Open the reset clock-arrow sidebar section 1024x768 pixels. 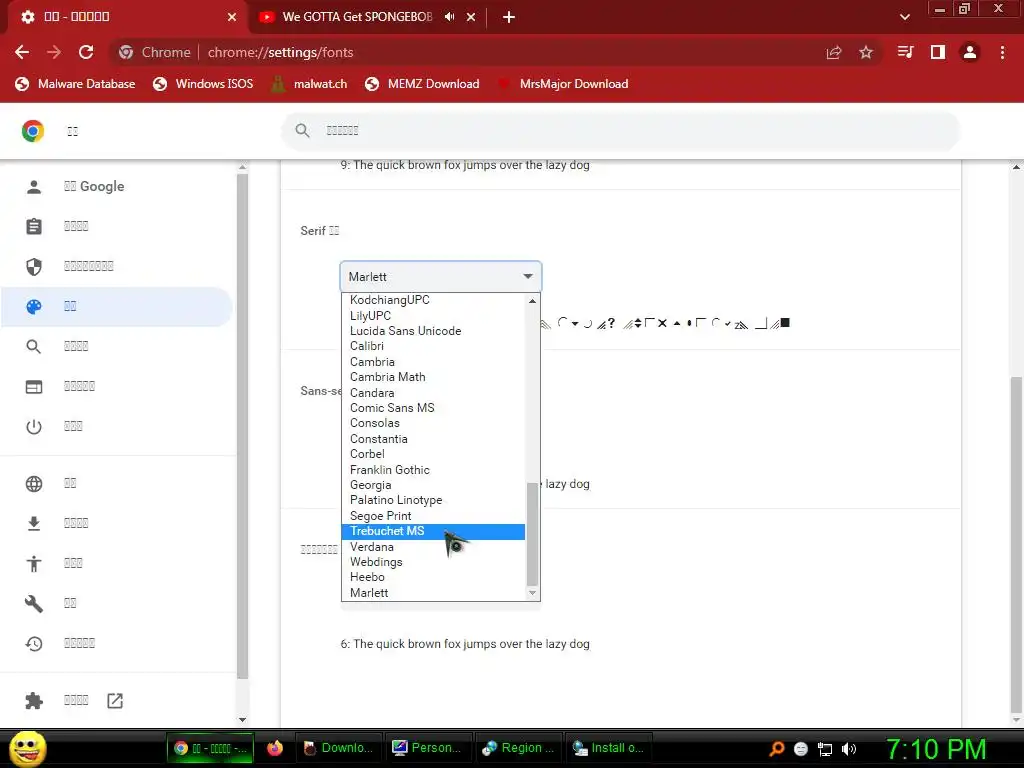(x=34, y=643)
